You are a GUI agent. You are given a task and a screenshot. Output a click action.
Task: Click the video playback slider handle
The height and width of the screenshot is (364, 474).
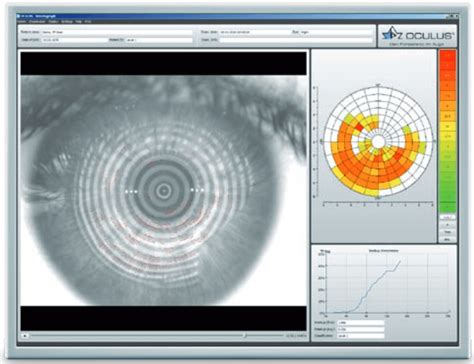246,335
